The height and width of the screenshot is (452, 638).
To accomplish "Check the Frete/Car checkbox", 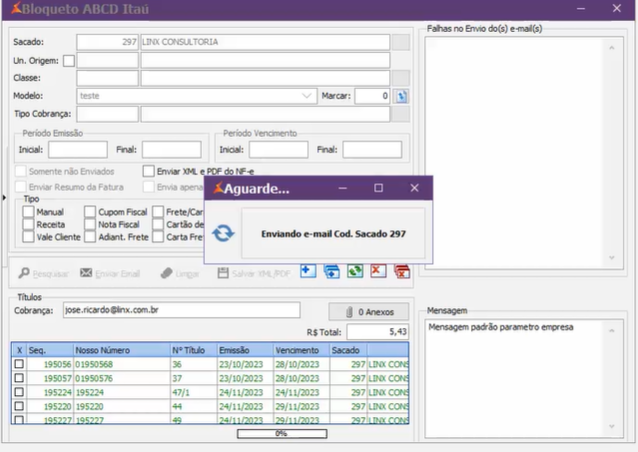I will [158, 212].
